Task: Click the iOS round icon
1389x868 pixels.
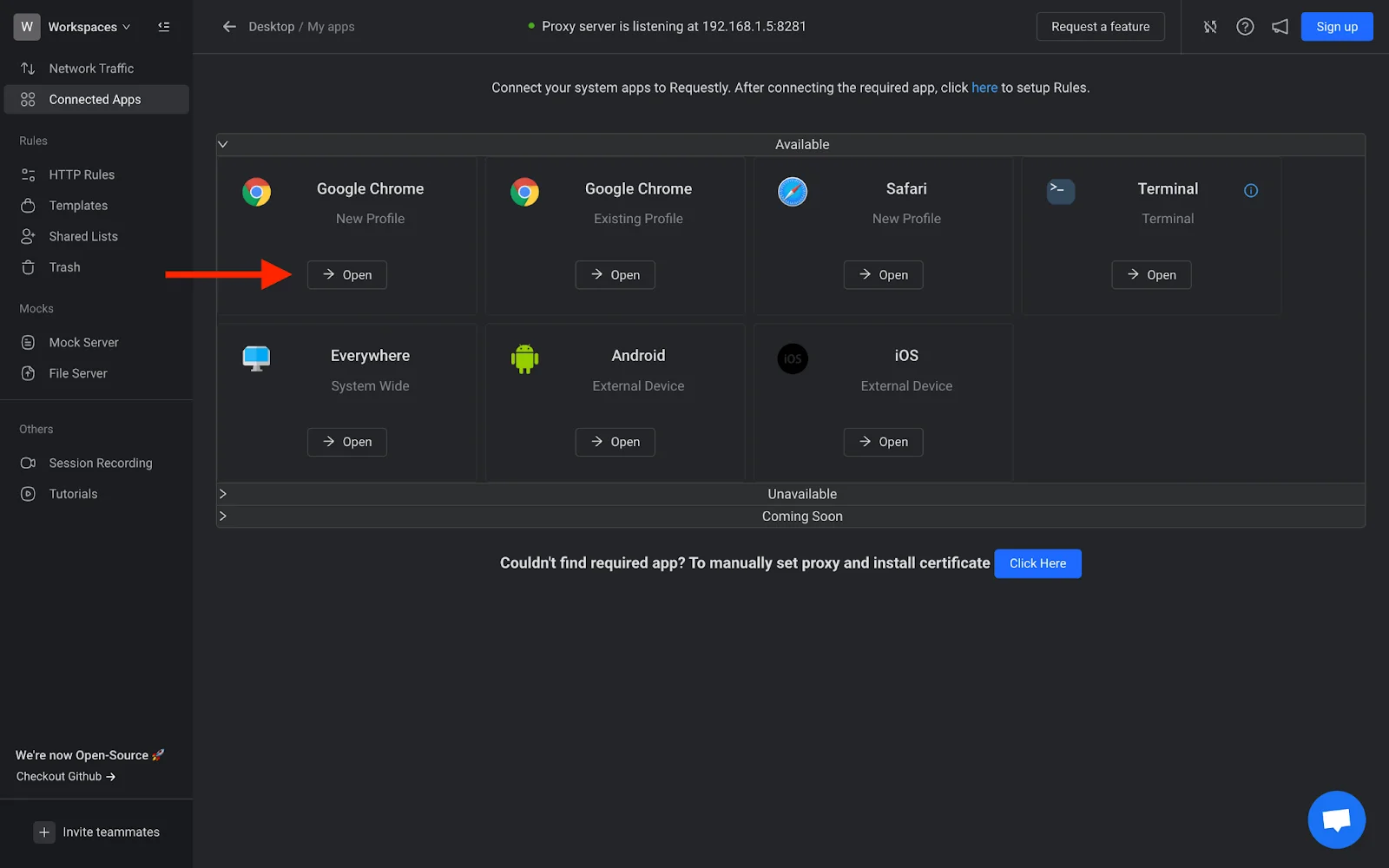Action: coord(793,358)
